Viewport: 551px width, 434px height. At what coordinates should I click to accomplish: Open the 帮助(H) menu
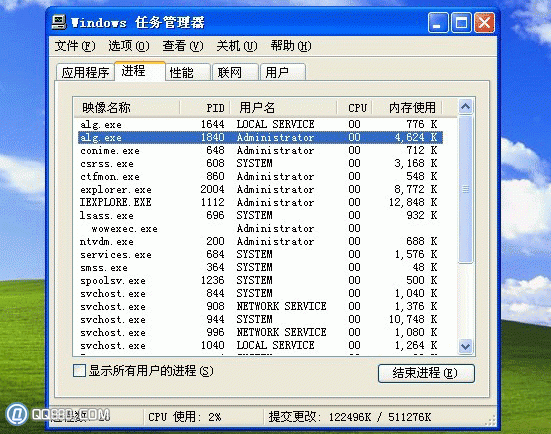coord(291,46)
